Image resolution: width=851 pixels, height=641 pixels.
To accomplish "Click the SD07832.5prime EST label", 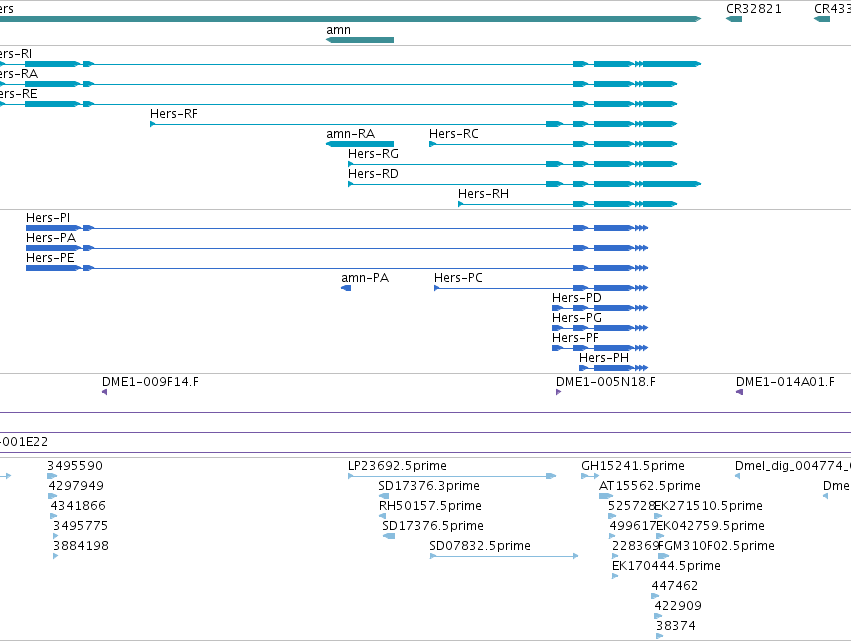I will click(x=480, y=546).
